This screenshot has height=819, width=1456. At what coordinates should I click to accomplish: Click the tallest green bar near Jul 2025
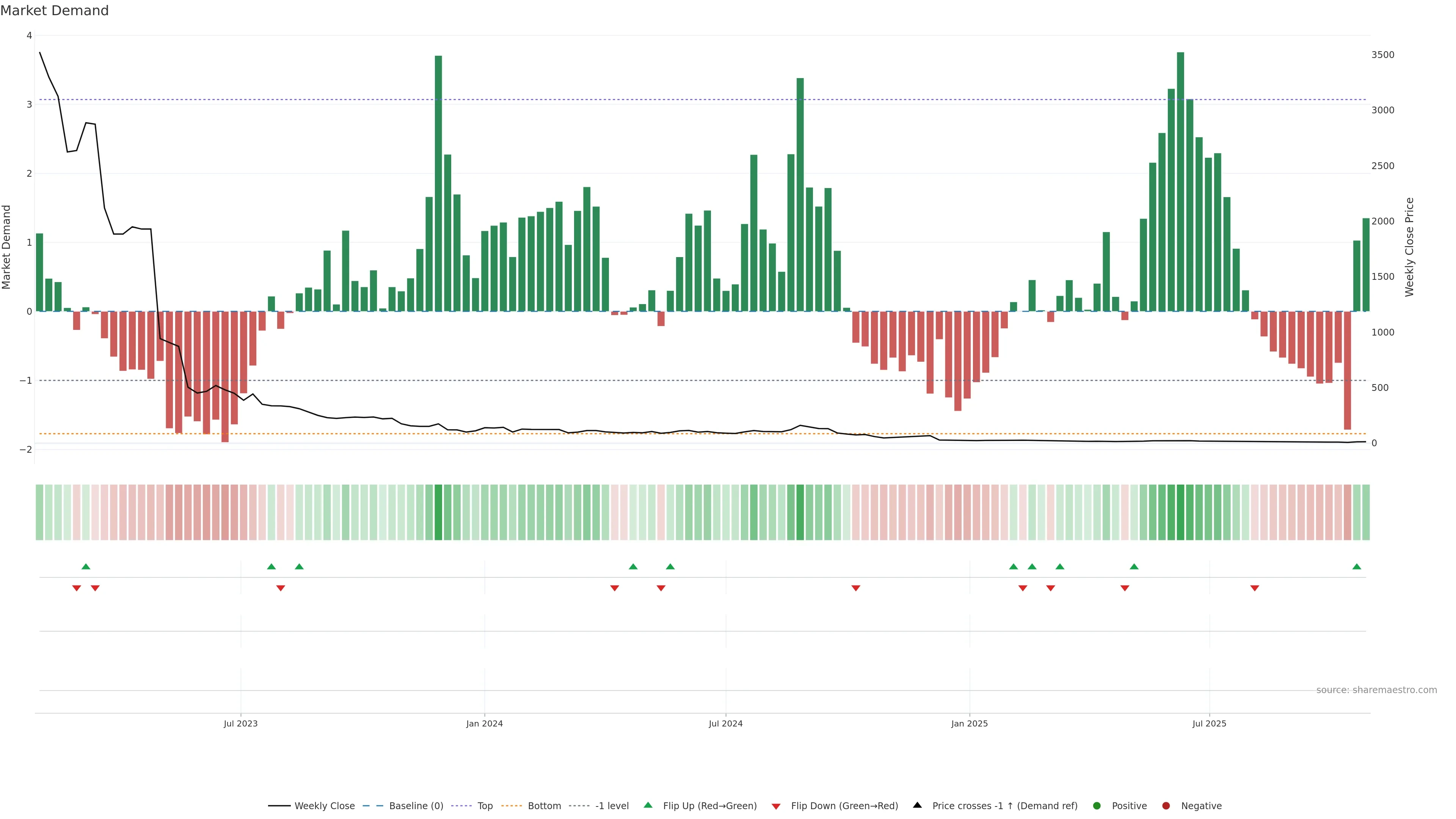1181,181
